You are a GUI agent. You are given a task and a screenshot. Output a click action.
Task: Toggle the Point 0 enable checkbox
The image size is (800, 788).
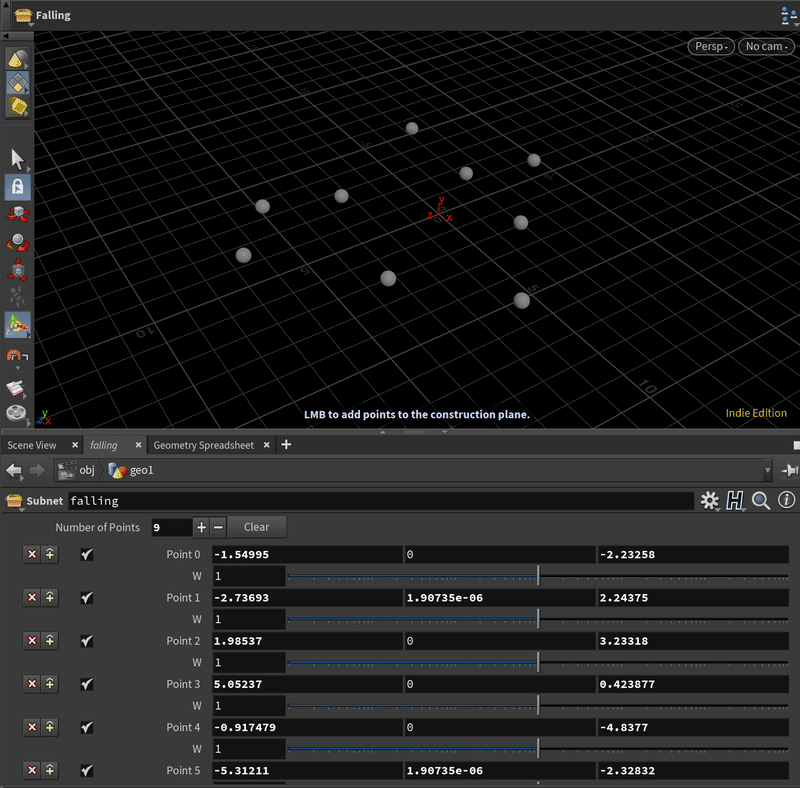click(x=87, y=554)
